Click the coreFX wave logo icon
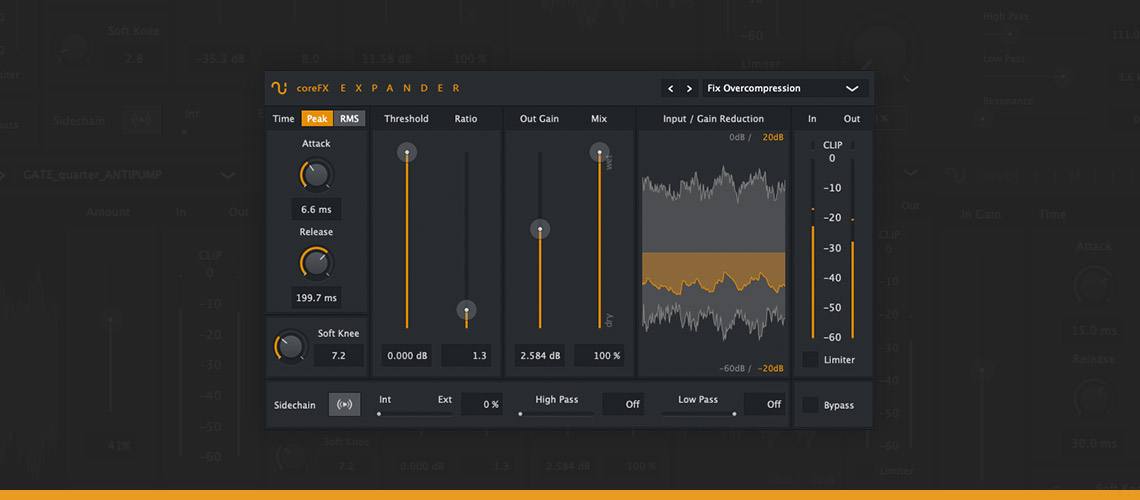 [279, 88]
